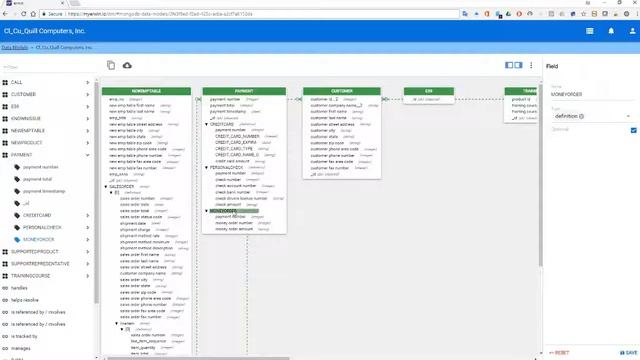Image resolution: width=640 pixels, height=360 pixels.
Task: Click the link icon beside is tracked by
Action: (x=5, y=336)
